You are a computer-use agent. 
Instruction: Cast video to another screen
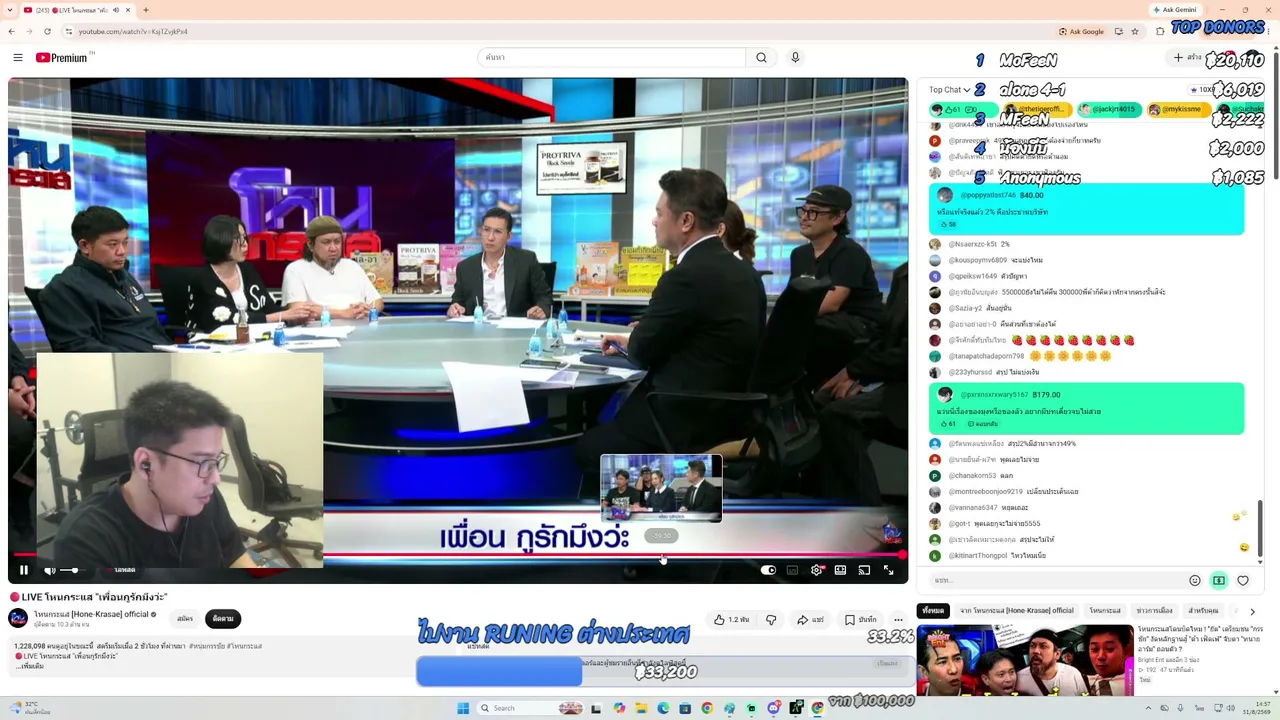pyautogui.click(x=864, y=570)
